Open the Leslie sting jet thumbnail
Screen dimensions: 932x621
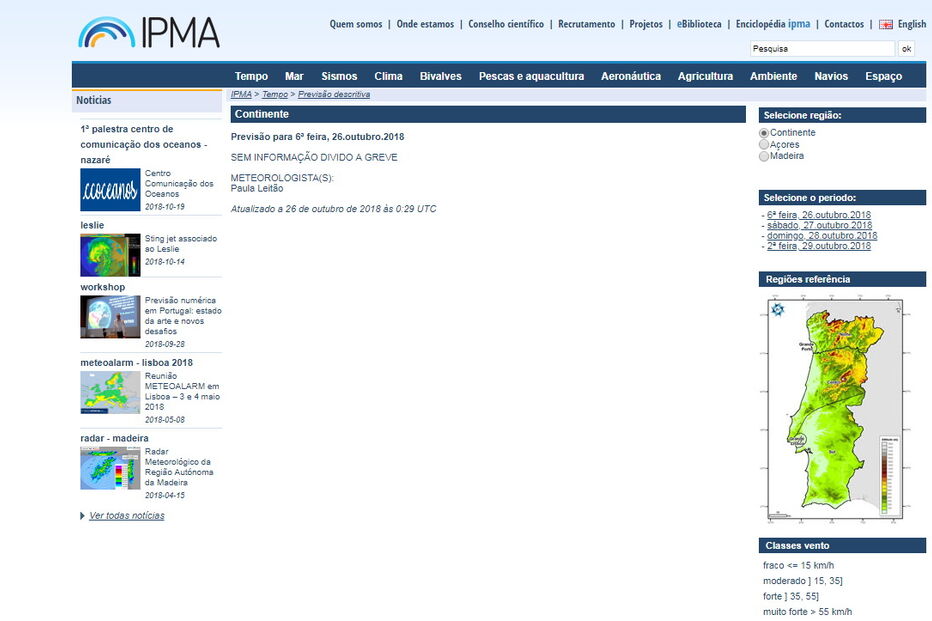click(x=110, y=255)
